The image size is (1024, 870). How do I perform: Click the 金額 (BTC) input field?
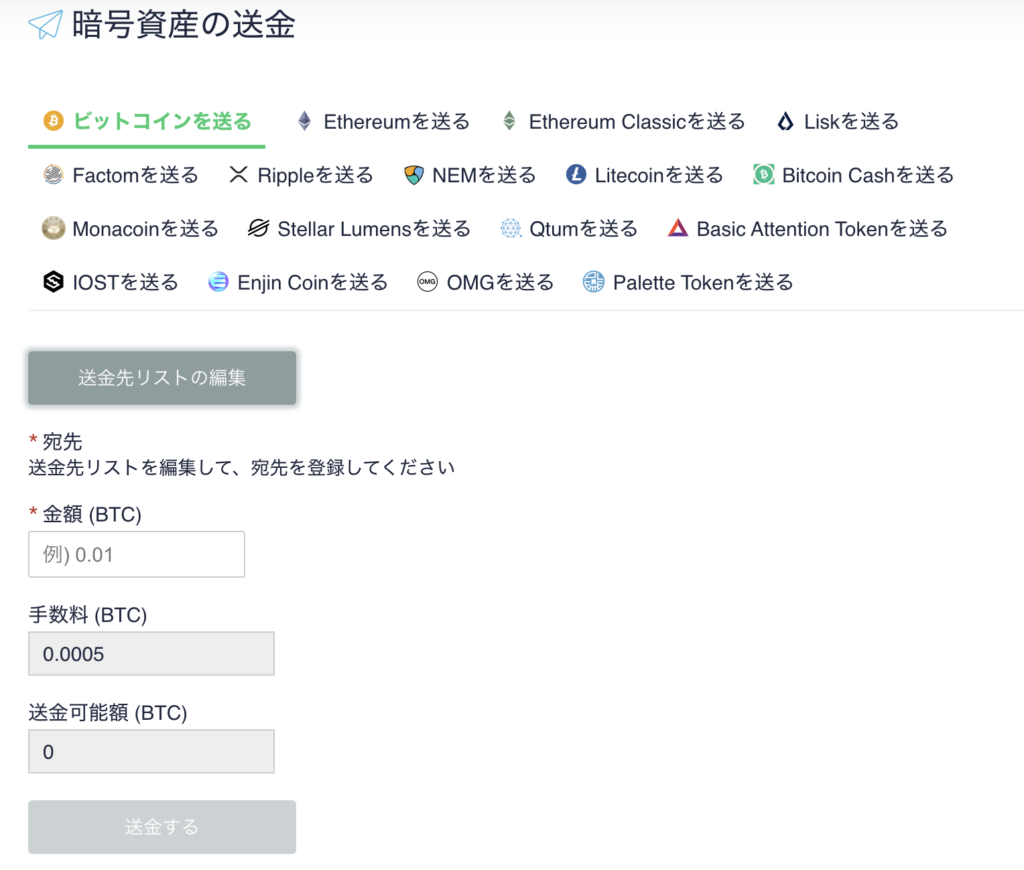[136, 553]
